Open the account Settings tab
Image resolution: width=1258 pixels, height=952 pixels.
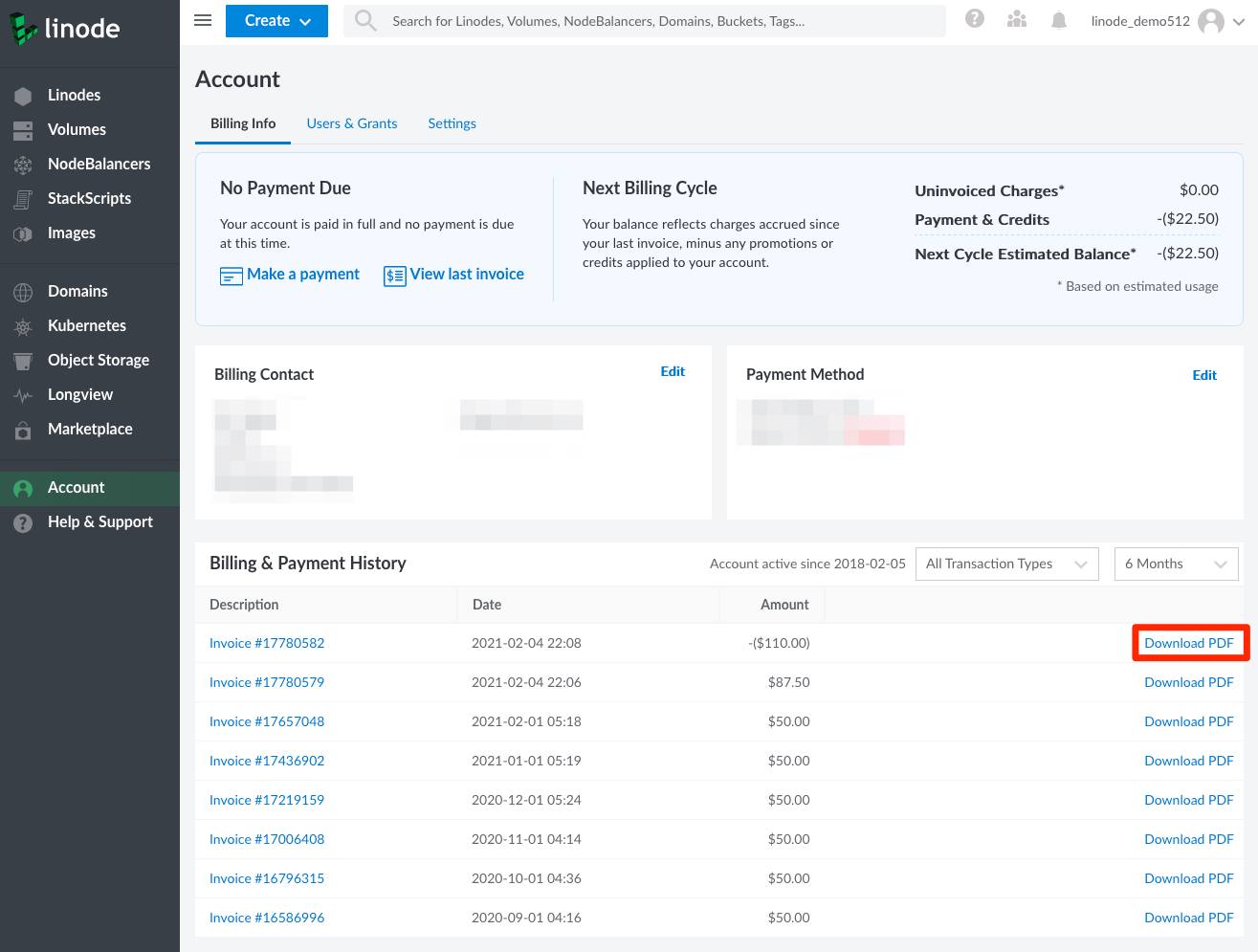pos(452,123)
